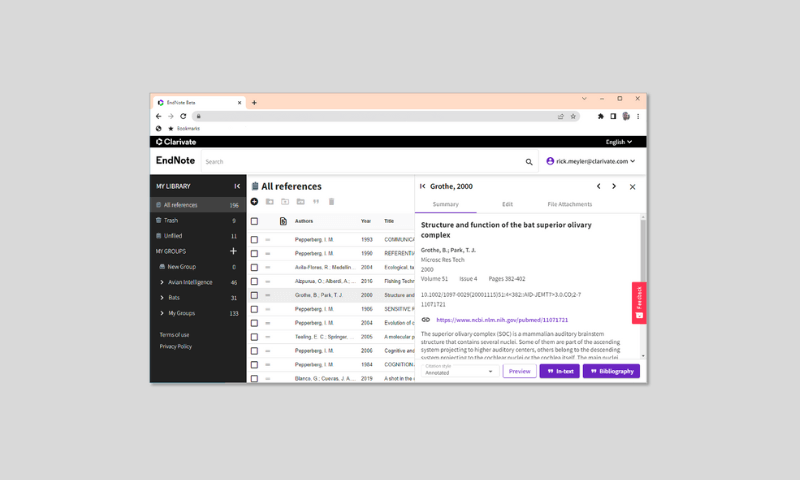Open the browser tab search chevron
The image size is (800, 480).
click(584, 98)
